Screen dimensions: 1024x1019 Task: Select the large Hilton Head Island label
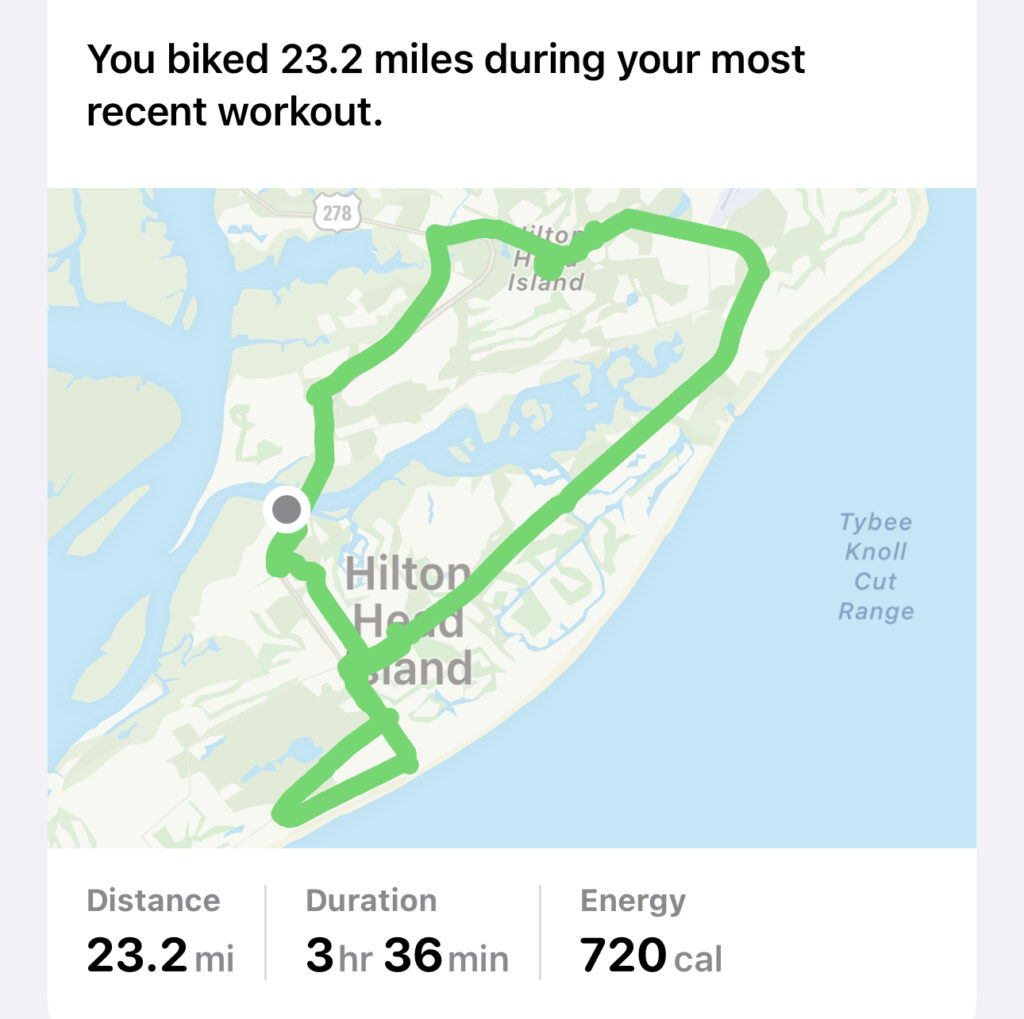tap(409, 621)
